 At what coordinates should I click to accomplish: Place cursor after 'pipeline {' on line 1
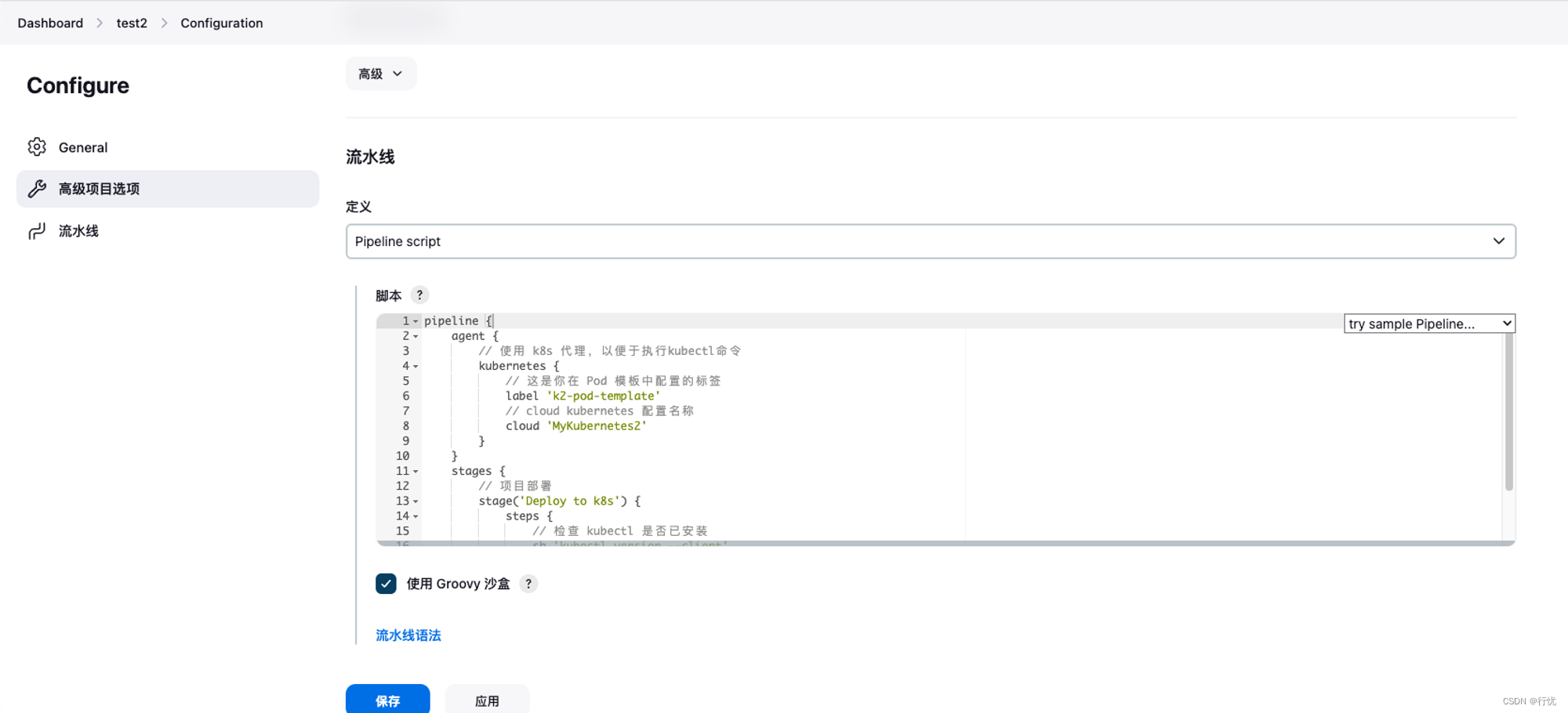click(494, 321)
